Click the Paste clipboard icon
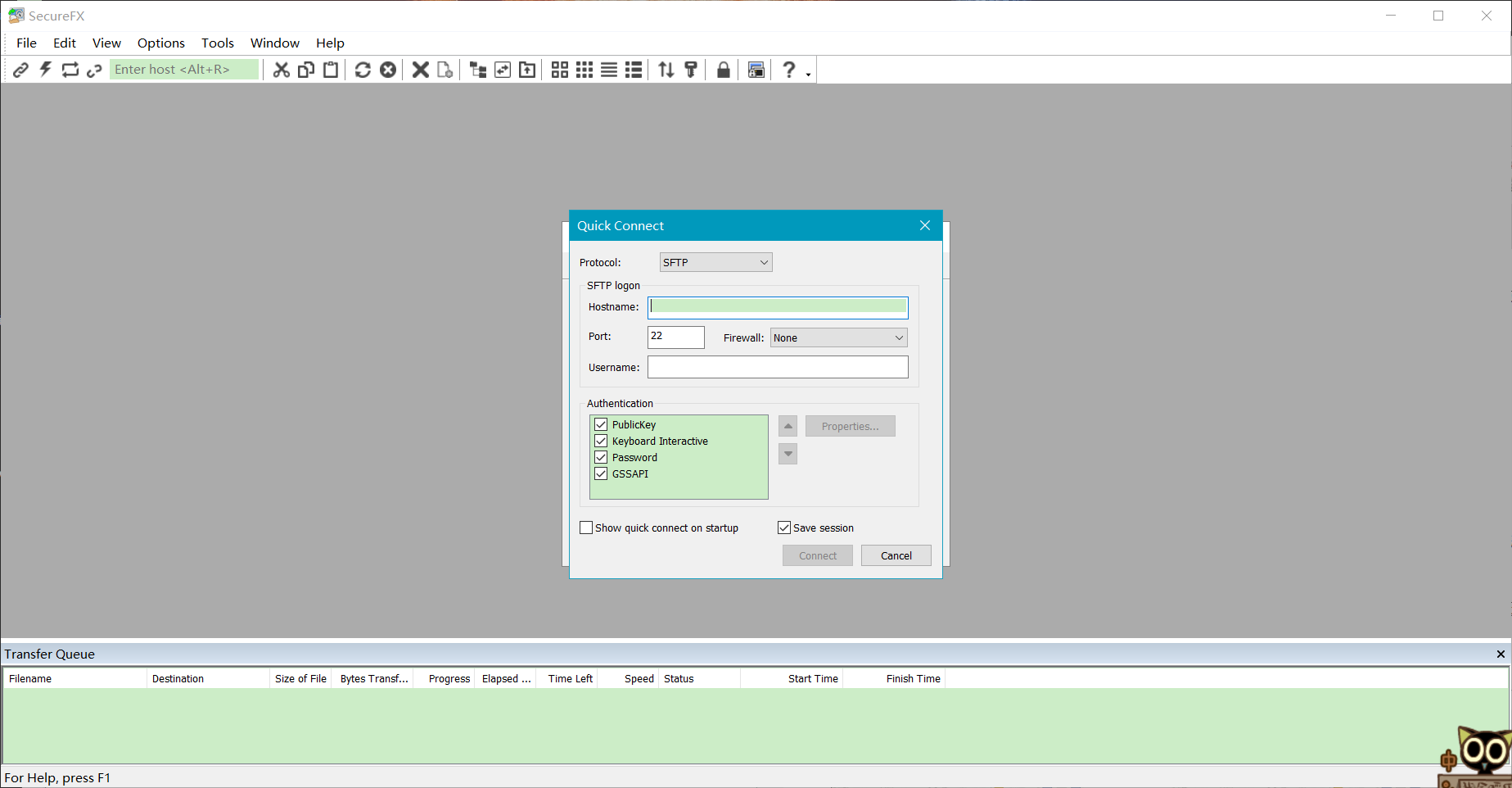The width and height of the screenshot is (1512, 788). click(x=331, y=70)
